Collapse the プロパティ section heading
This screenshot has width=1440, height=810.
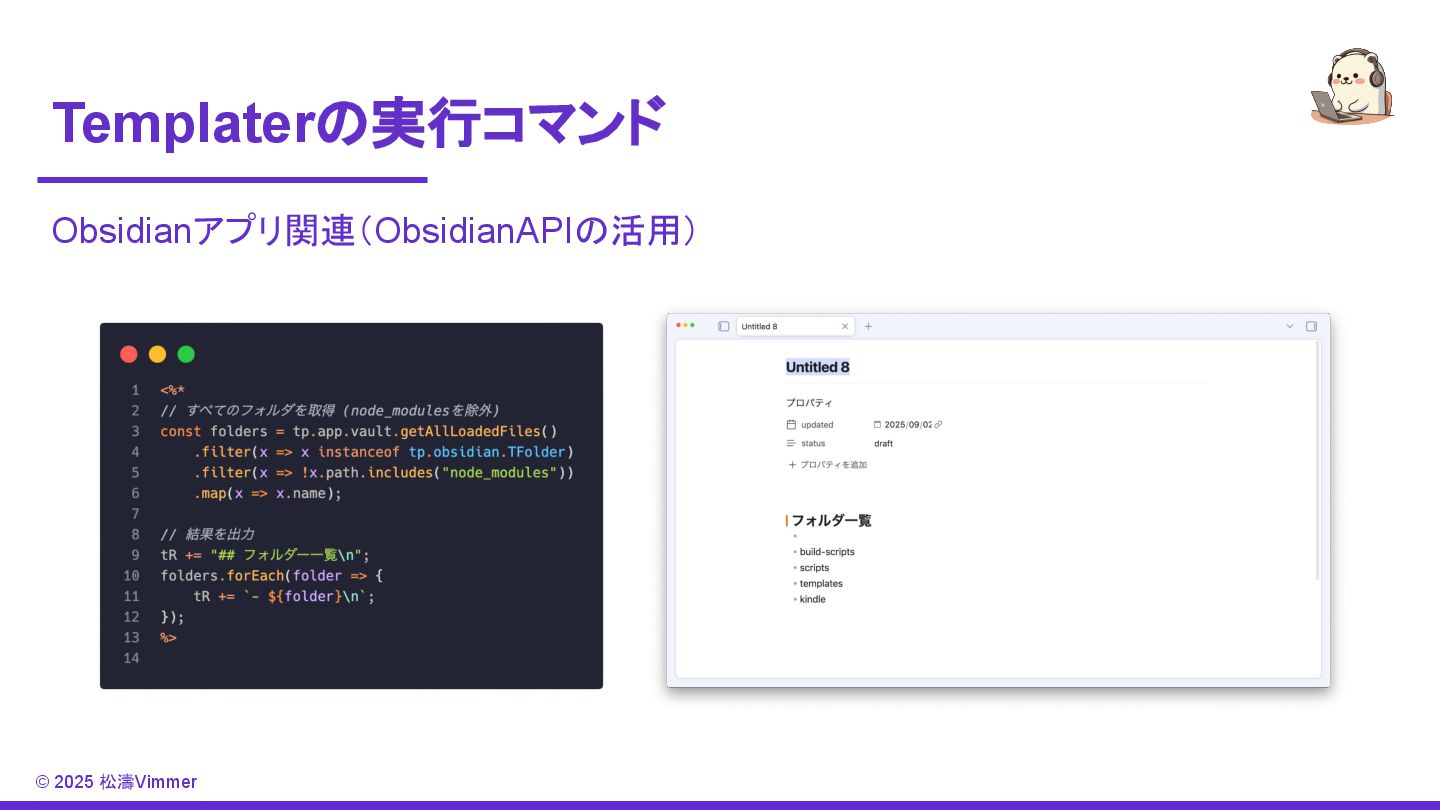tap(809, 403)
